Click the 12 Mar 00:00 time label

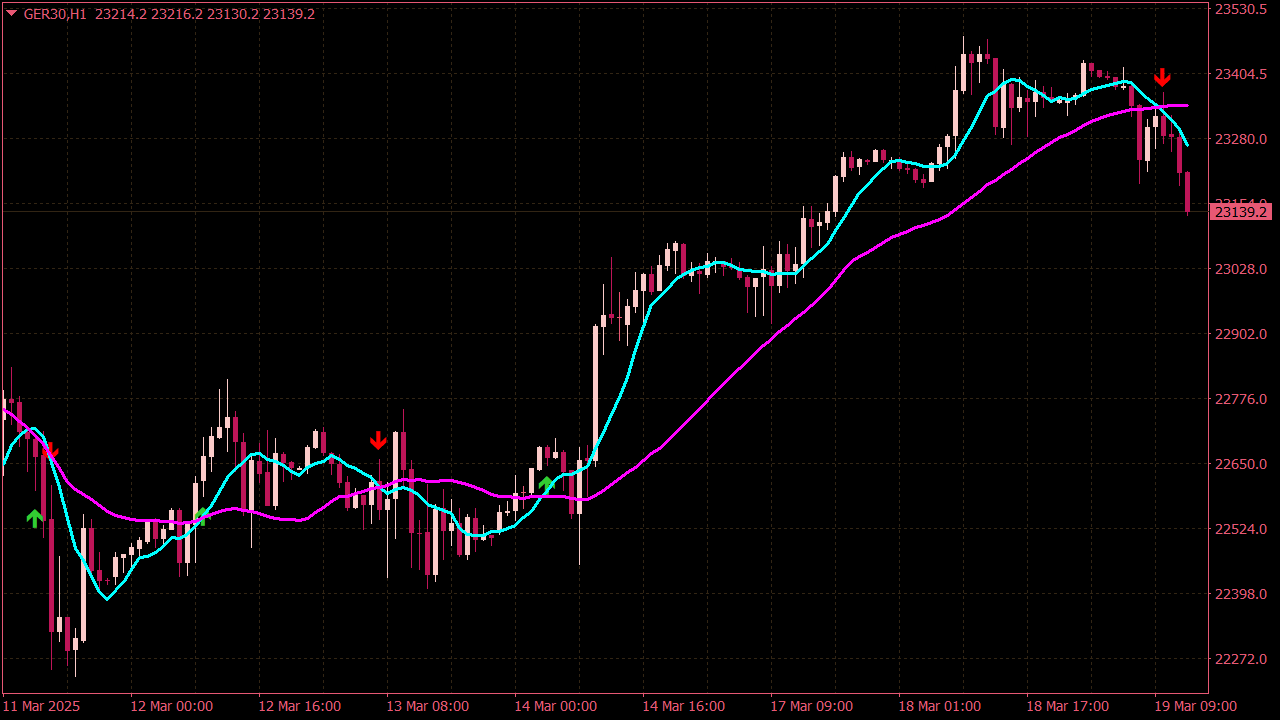172,706
